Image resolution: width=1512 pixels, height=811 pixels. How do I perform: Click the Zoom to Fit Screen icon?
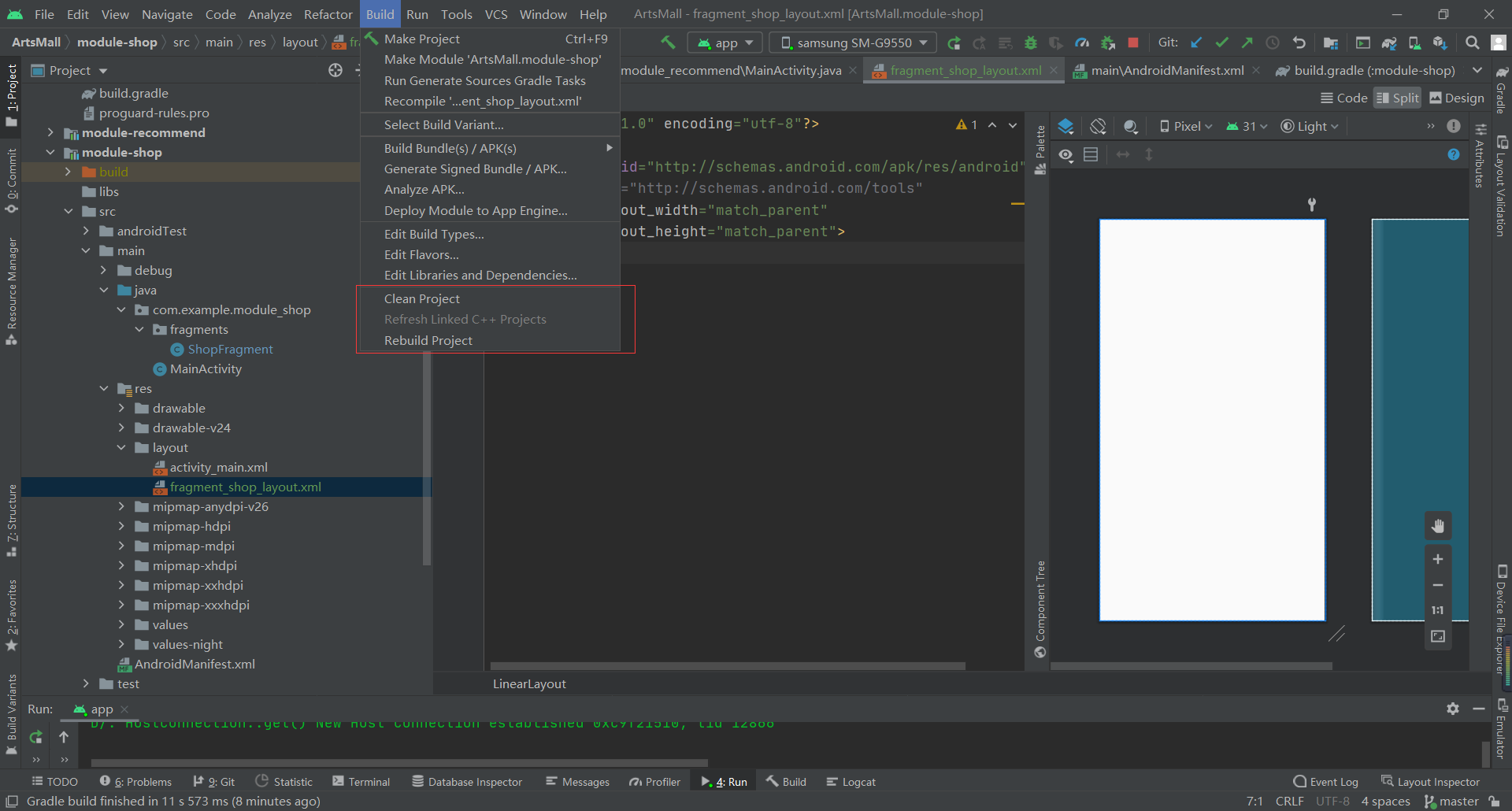pyautogui.click(x=1437, y=636)
